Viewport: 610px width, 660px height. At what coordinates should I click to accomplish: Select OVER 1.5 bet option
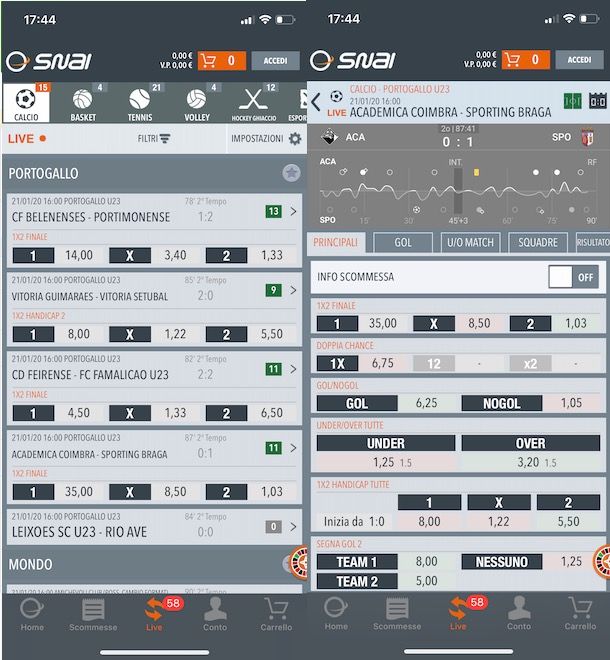[530, 453]
